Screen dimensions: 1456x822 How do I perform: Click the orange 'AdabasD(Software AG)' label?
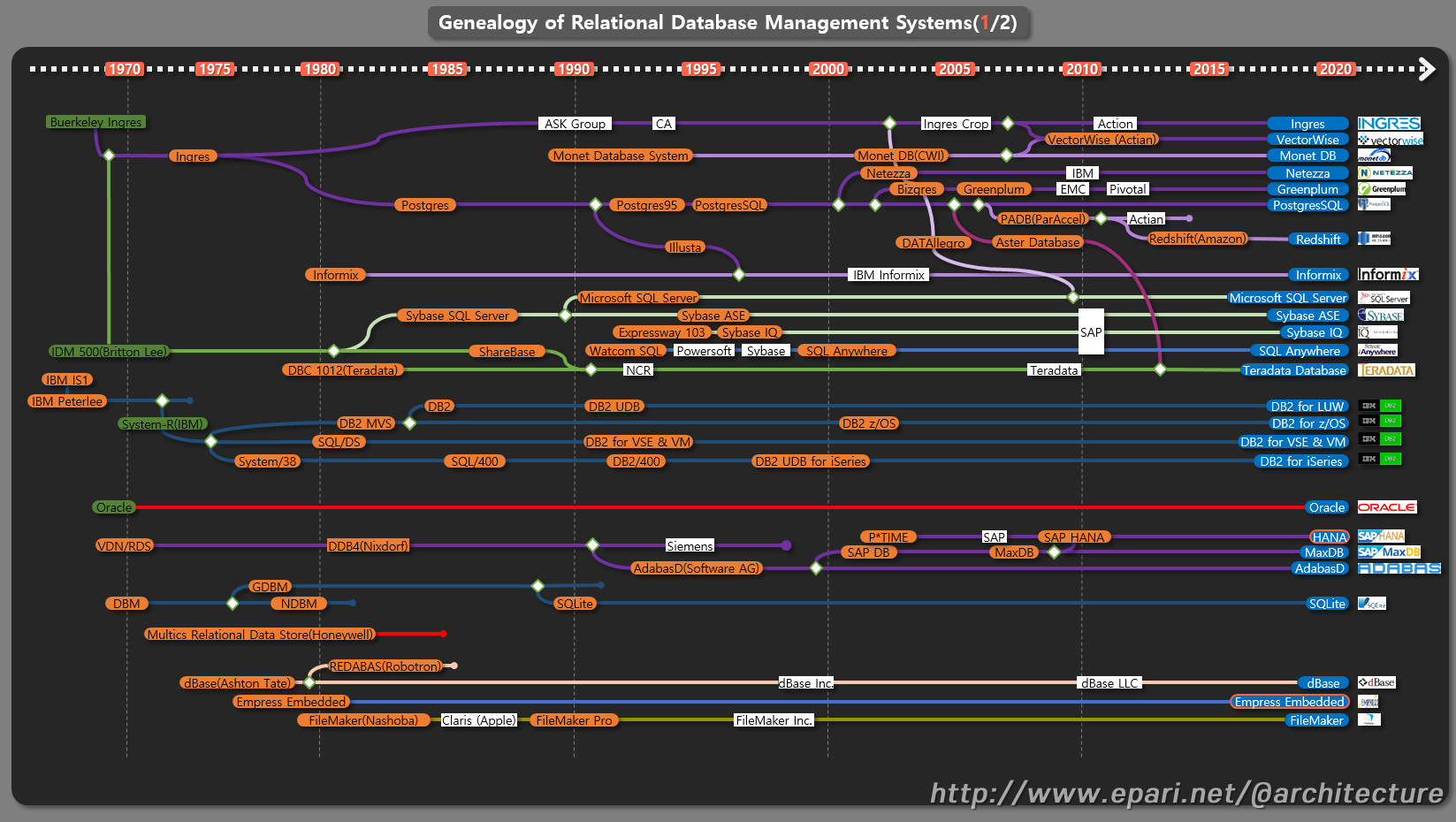click(x=697, y=568)
